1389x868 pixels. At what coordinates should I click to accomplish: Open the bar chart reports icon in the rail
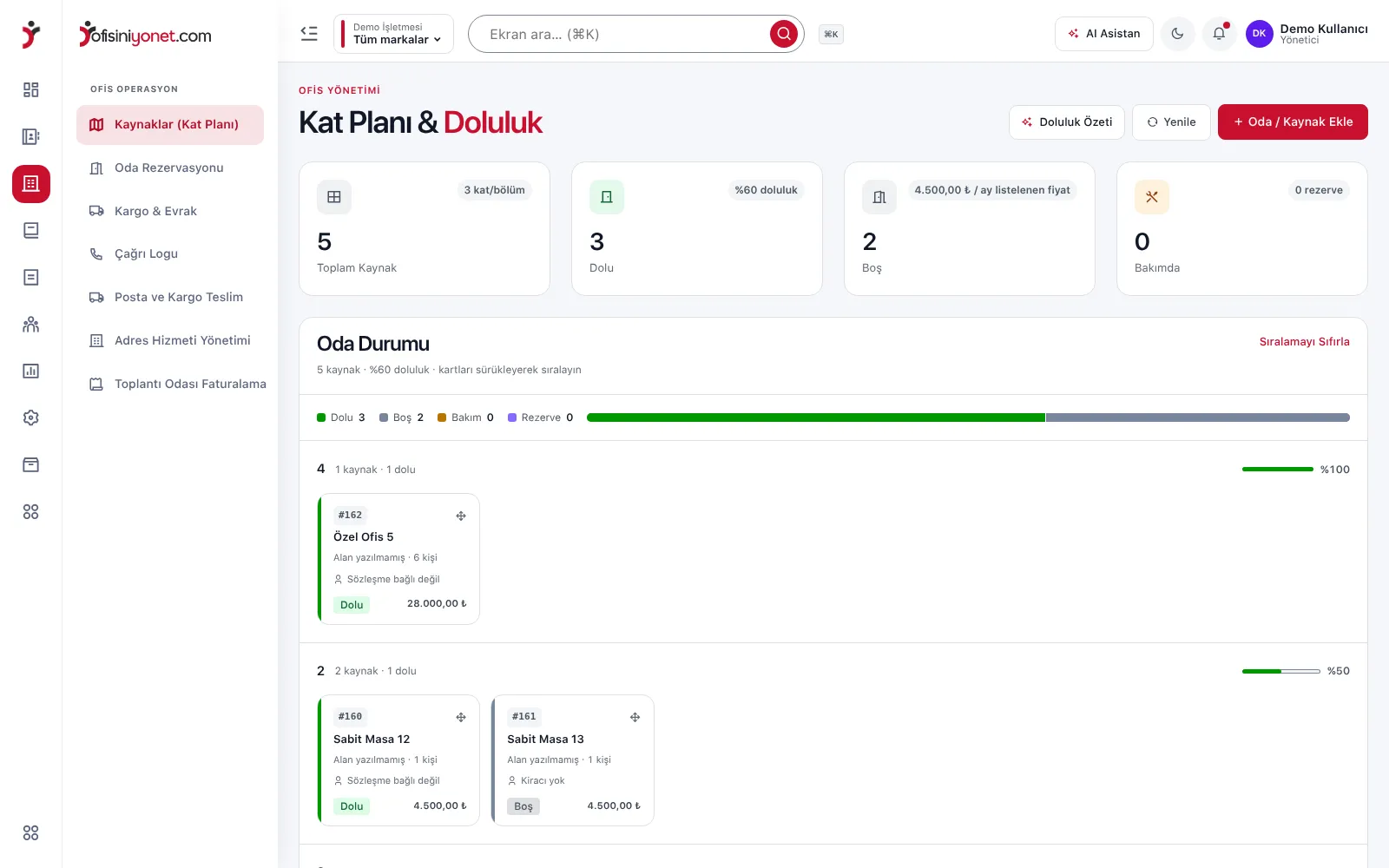[31, 372]
